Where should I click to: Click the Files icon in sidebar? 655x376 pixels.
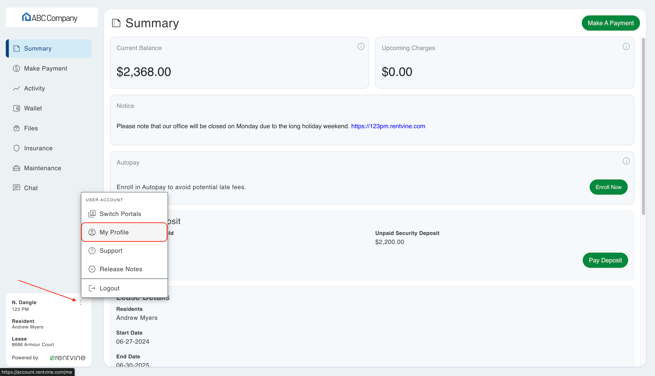click(16, 128)
